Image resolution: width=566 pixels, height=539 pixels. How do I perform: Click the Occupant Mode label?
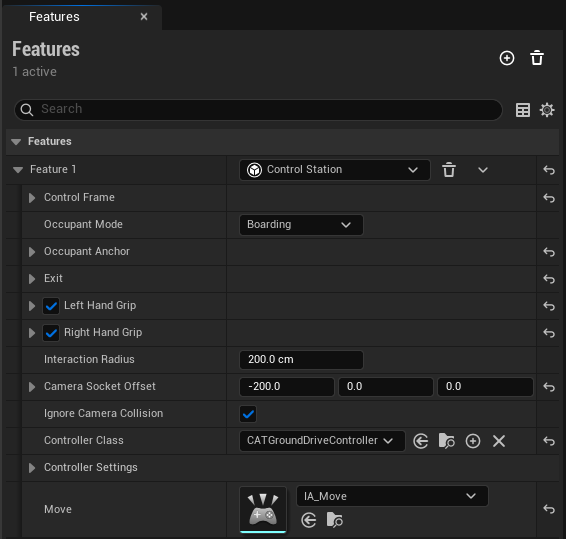[83, 225]
